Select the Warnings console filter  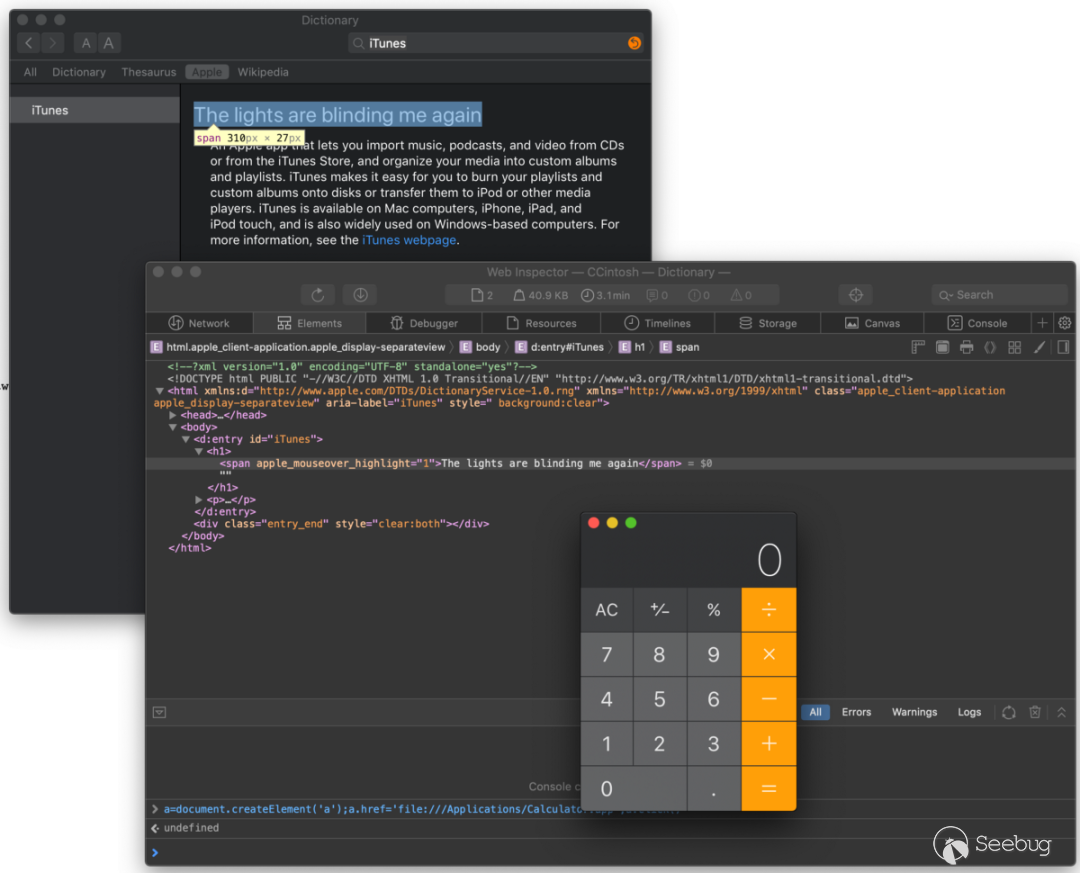(914, 712)
